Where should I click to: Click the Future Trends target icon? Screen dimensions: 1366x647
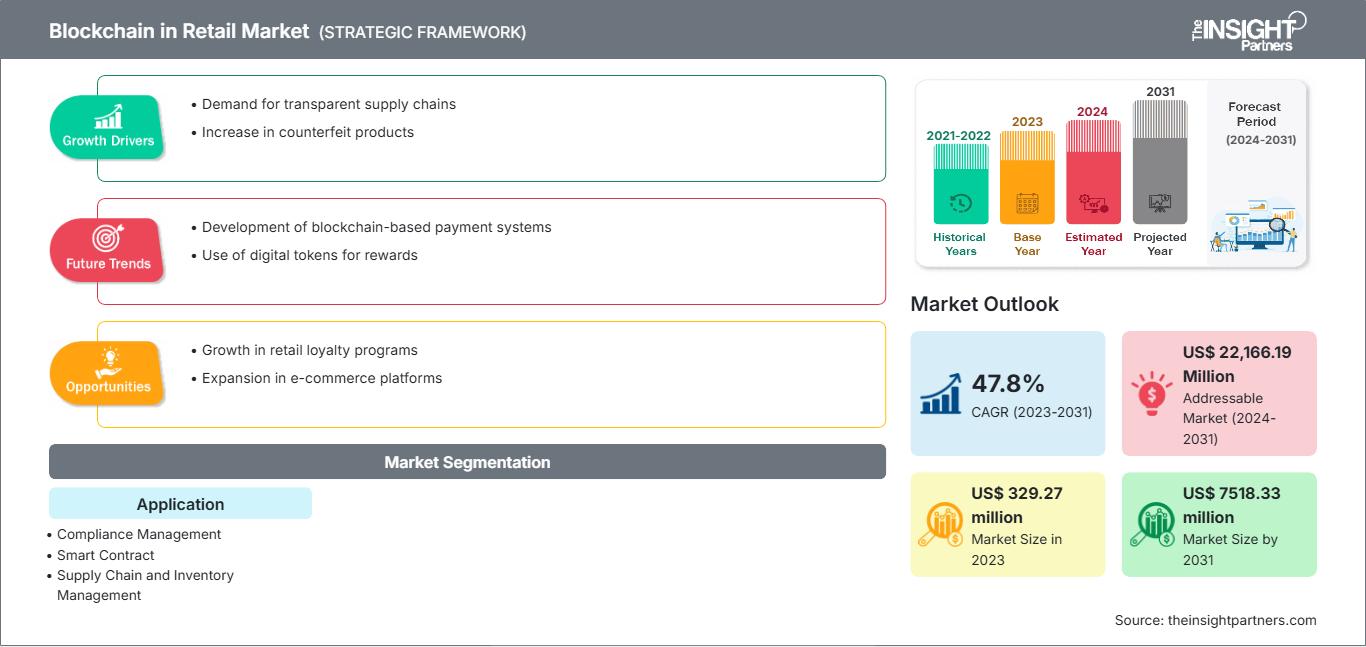[x=108, y=238]
